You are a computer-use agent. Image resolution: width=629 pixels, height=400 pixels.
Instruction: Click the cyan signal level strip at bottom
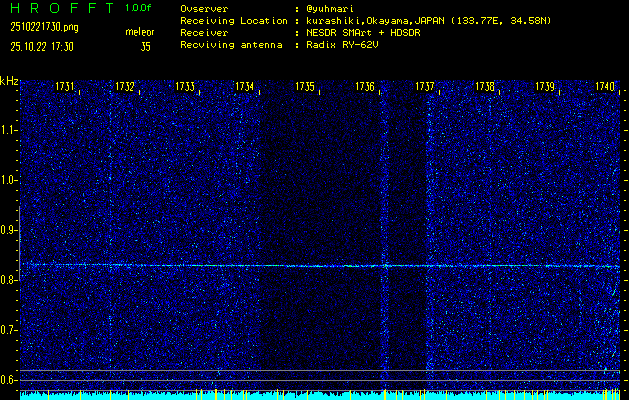pyautogui.click(x=320, y=395)
